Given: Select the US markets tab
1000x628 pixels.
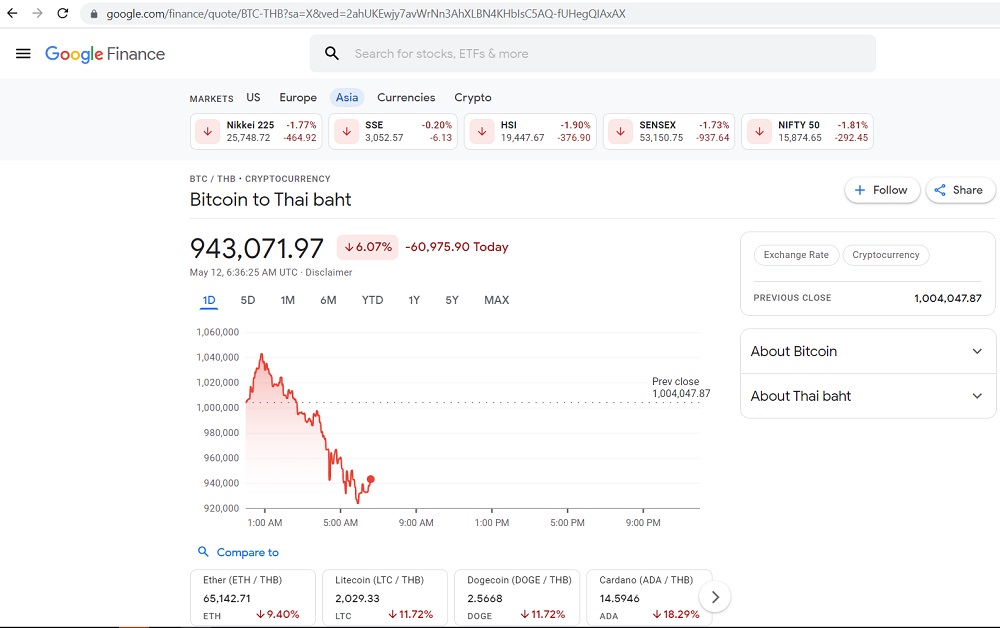Looking at the screenshot, I should coord(253,98).
